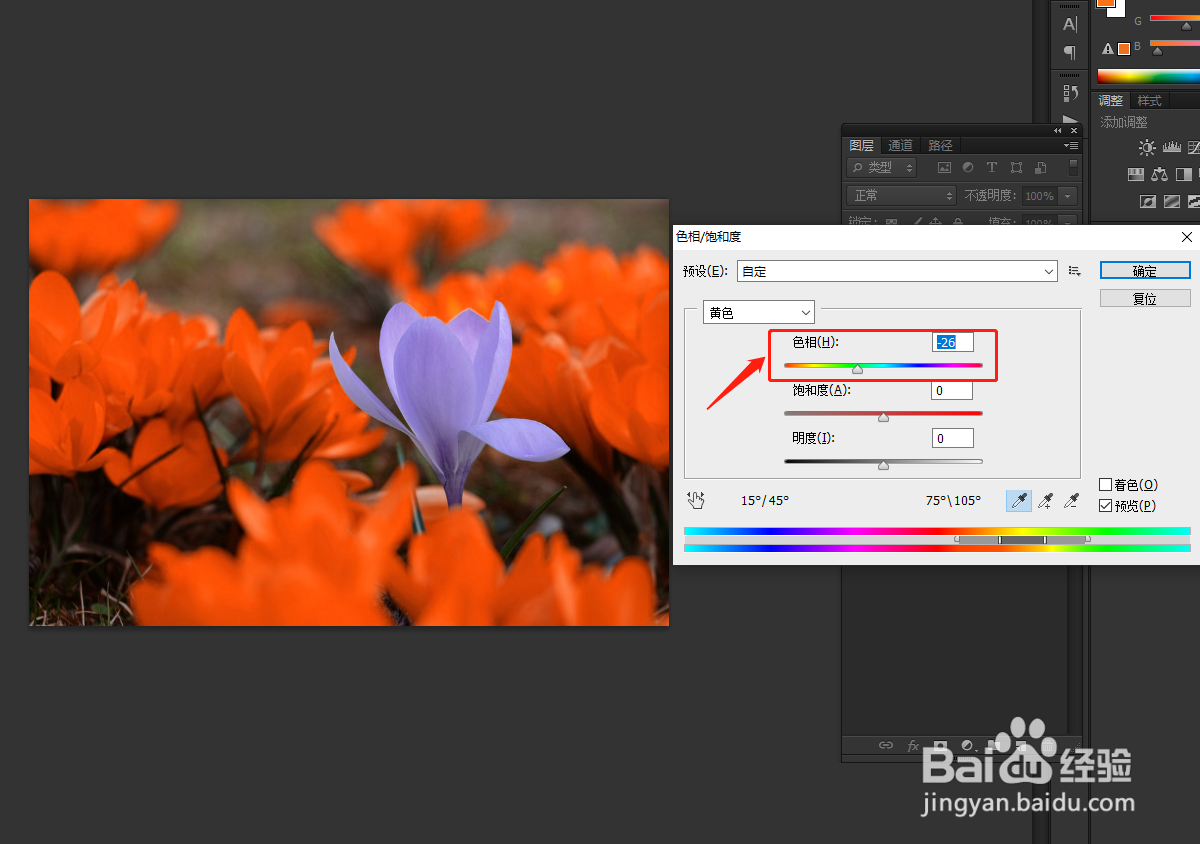The image size is (1200, 844).
Task: Click the 色相 hue slider handle
Action: click(x=857, y=370)
